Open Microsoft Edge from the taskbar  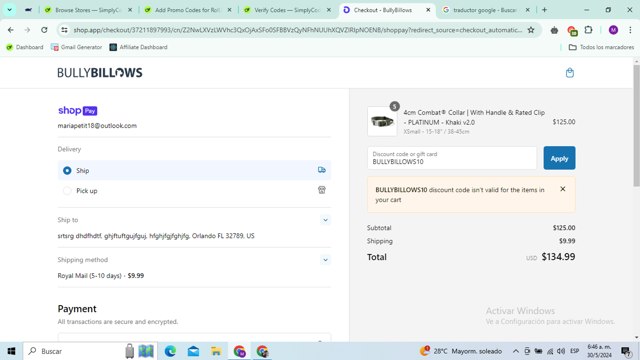pyautogui.click(x=170, y=351)
